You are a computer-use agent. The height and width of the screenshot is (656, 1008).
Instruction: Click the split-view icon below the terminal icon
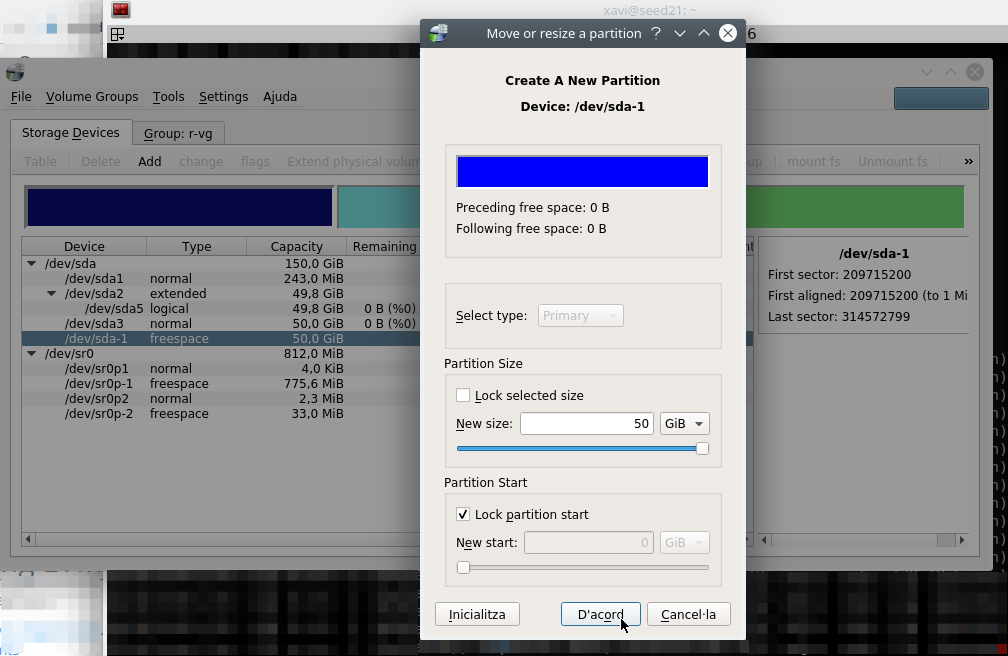[x=117, y=34]
